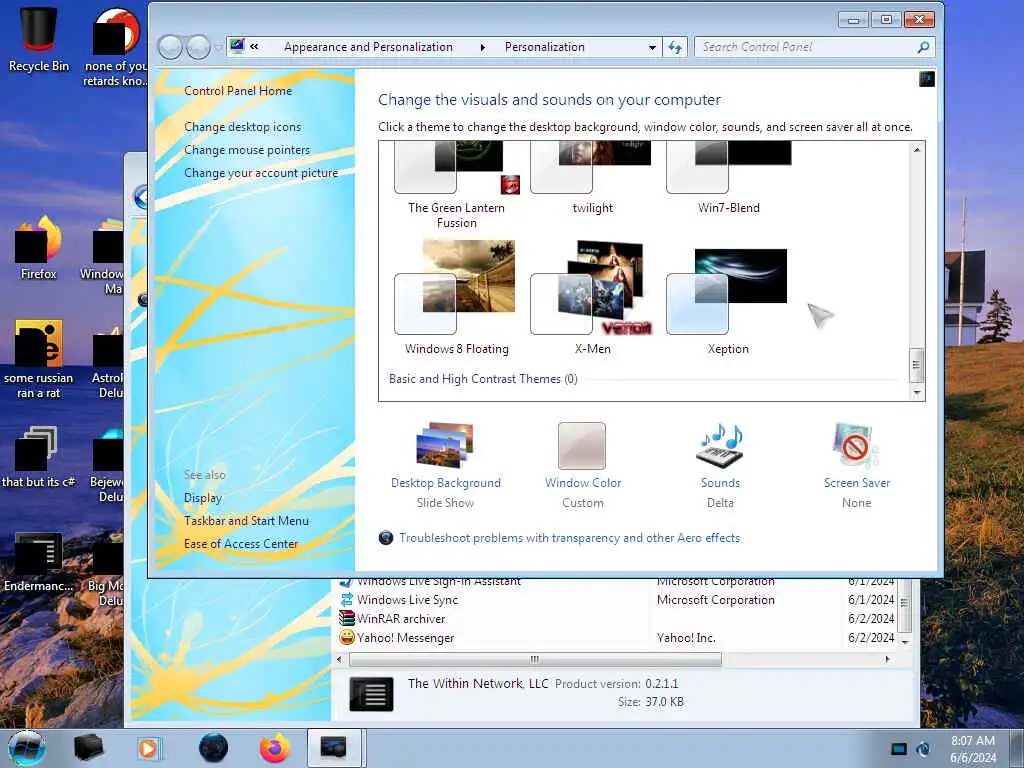Open the dark globe taskbar icon

pyautogui.click(x=213, y=748)
